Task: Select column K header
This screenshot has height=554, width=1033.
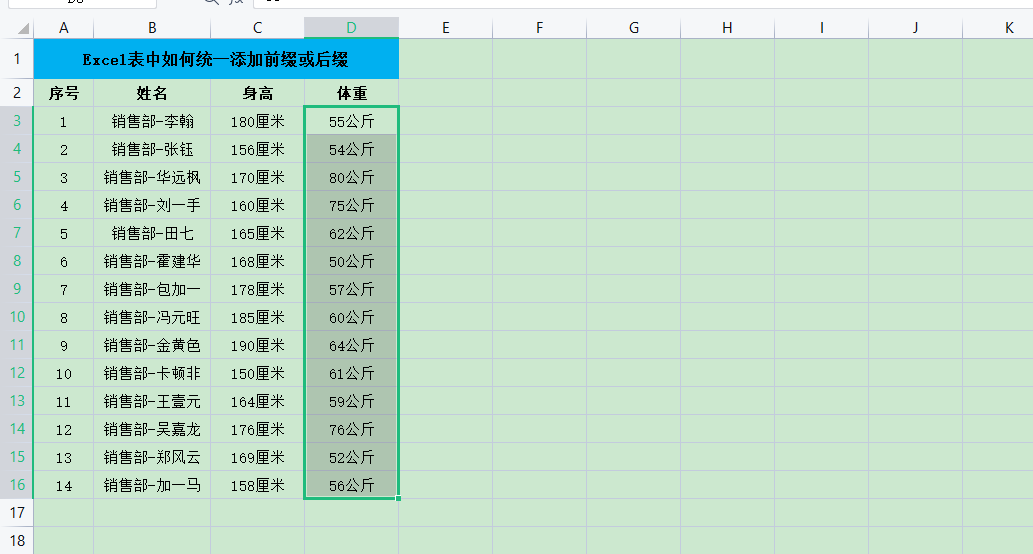Action: [x=998, y=28]
